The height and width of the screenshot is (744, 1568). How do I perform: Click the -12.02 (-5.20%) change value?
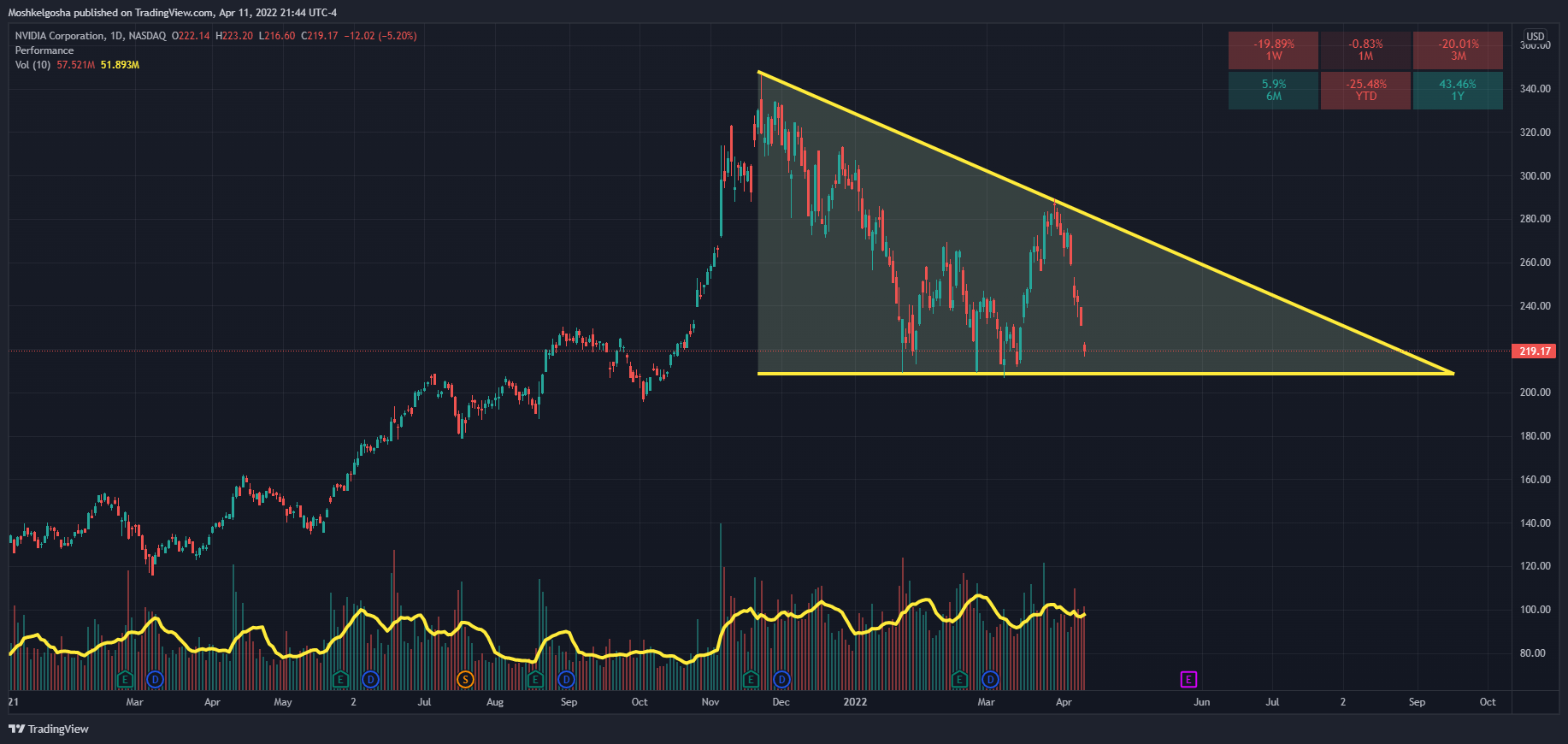[380, 36]
